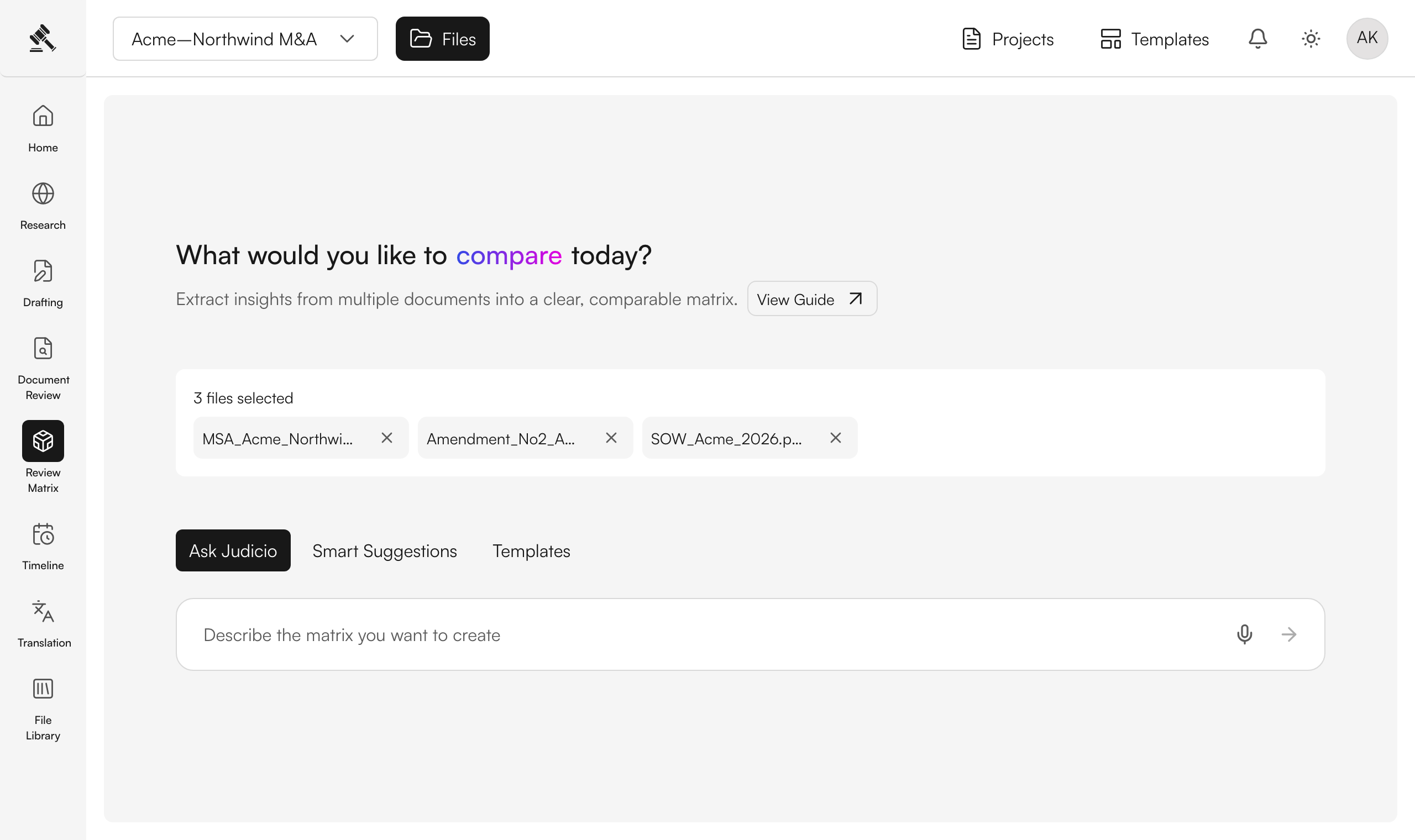Select the Review Matrix cube icon

coord(43,441)
